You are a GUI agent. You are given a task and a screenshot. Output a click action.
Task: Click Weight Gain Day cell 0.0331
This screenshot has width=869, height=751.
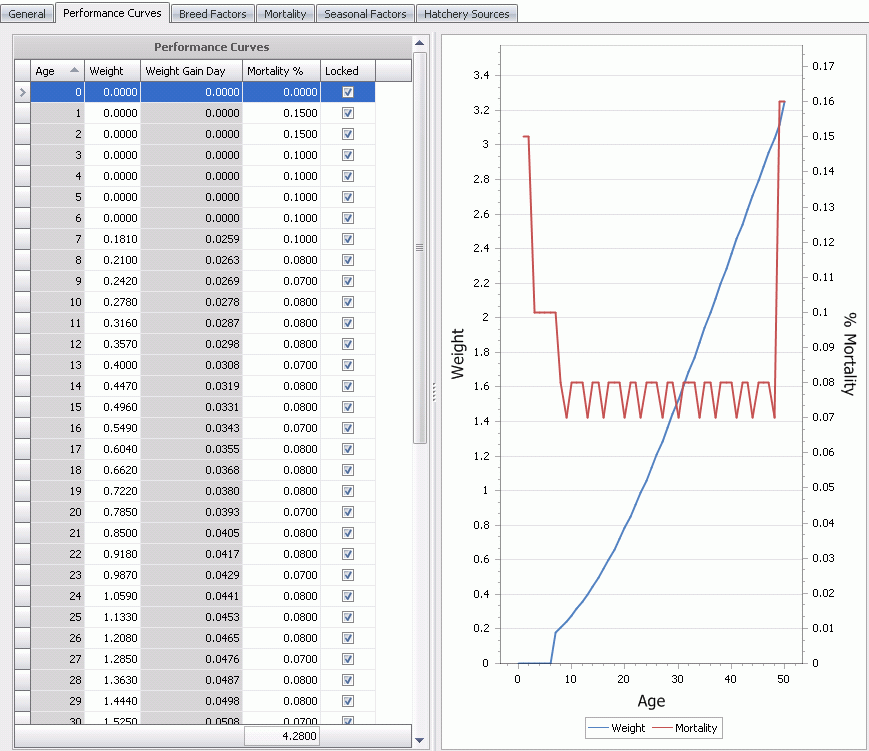click(x=191, y=407)
